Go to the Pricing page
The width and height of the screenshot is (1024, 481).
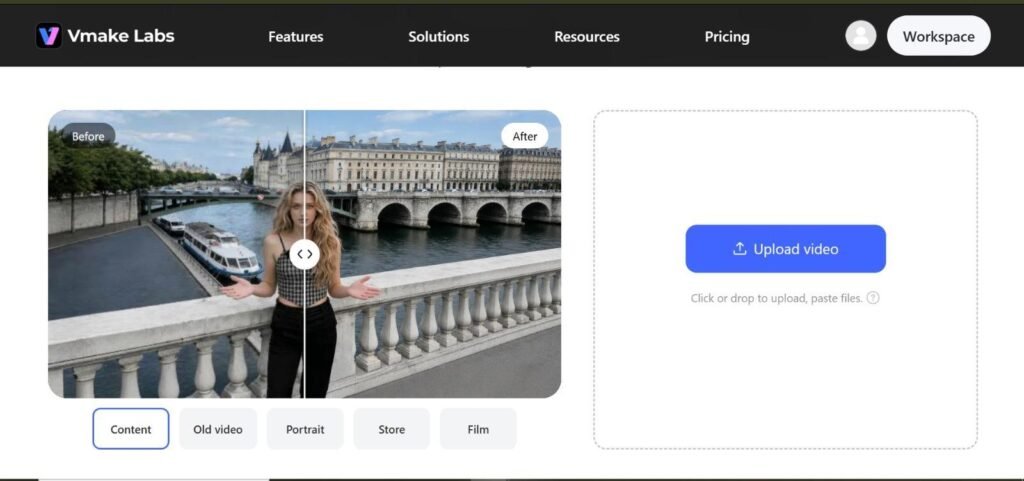(727, 37)
